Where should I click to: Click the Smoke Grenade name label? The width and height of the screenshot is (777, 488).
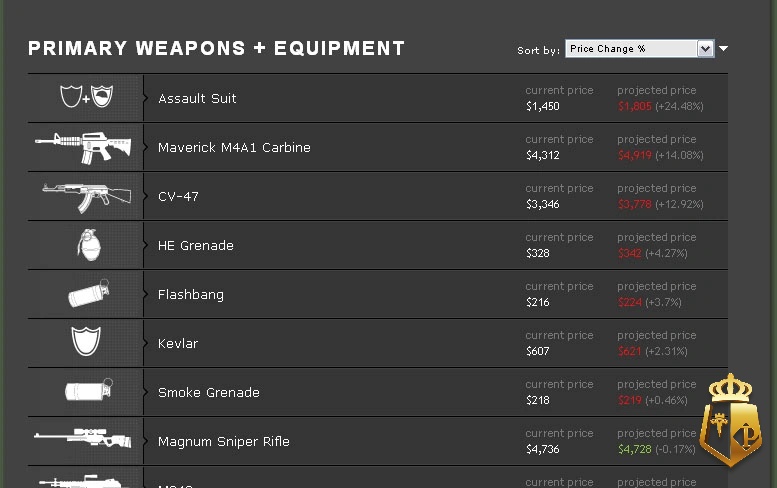coord(209,393)
